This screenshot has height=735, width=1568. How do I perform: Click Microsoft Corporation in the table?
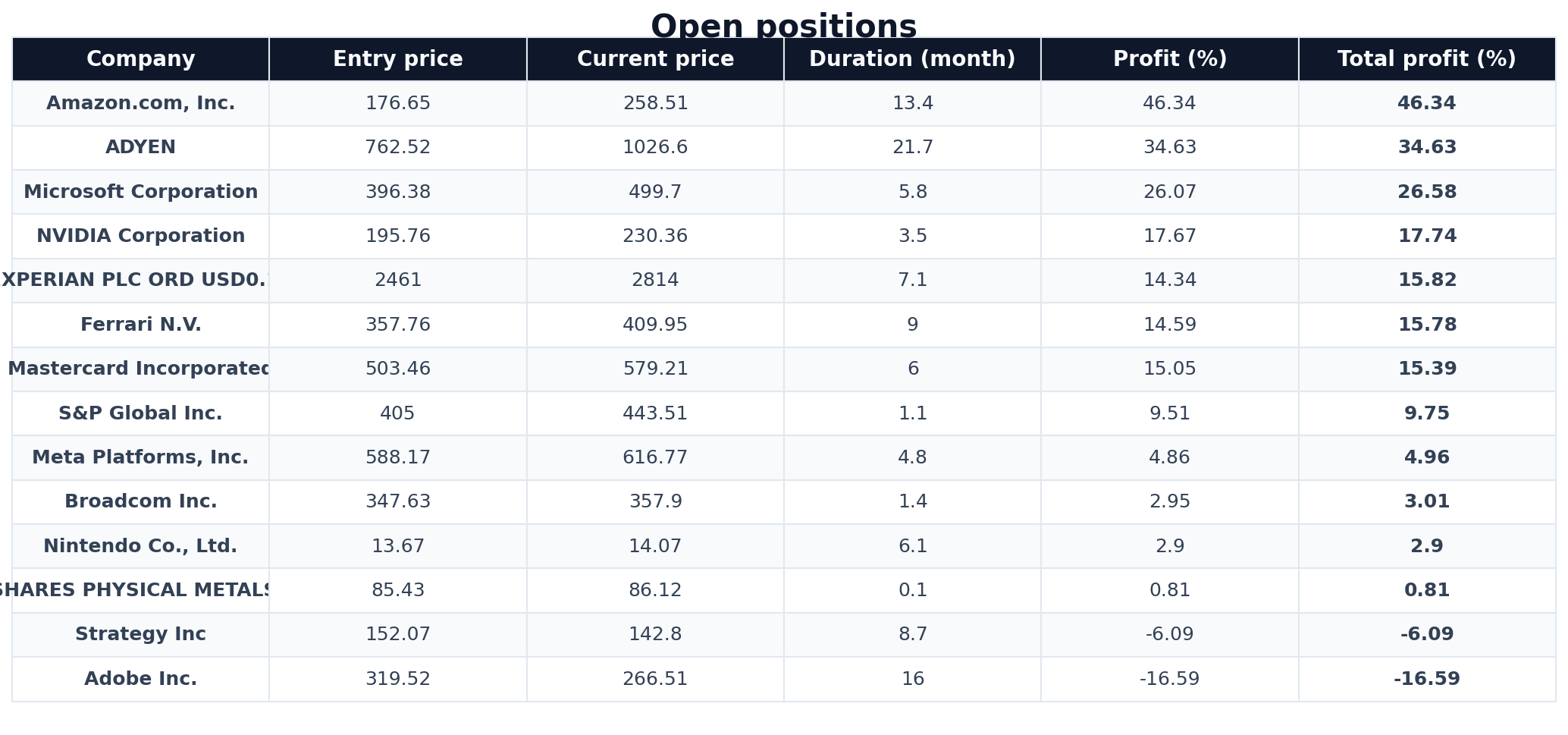click(140, 192)
